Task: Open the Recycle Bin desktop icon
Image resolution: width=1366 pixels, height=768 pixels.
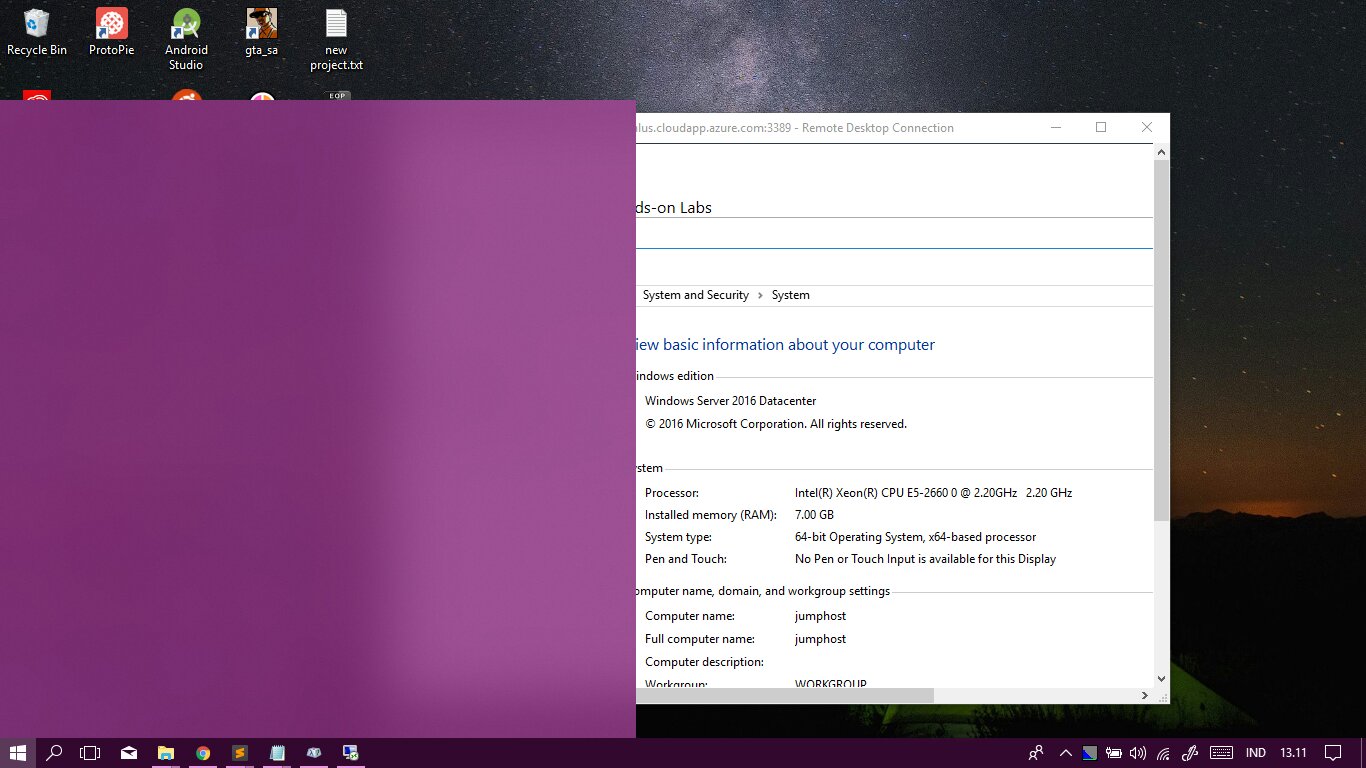Action: click(37, 32)
